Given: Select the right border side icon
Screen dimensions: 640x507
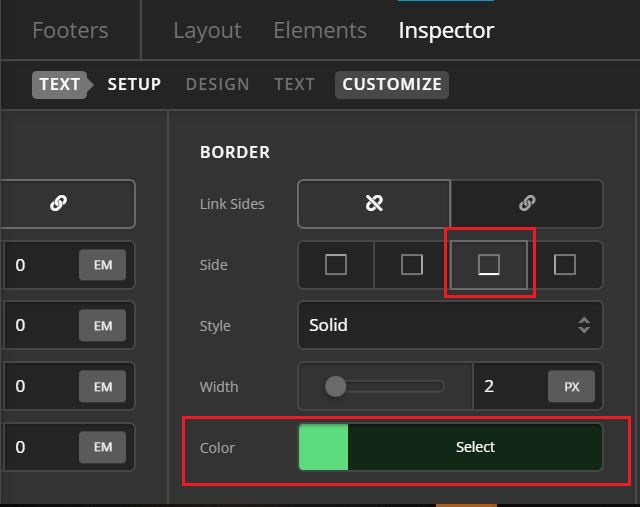Looking at the screenshot, I should [x=411, y=265].
